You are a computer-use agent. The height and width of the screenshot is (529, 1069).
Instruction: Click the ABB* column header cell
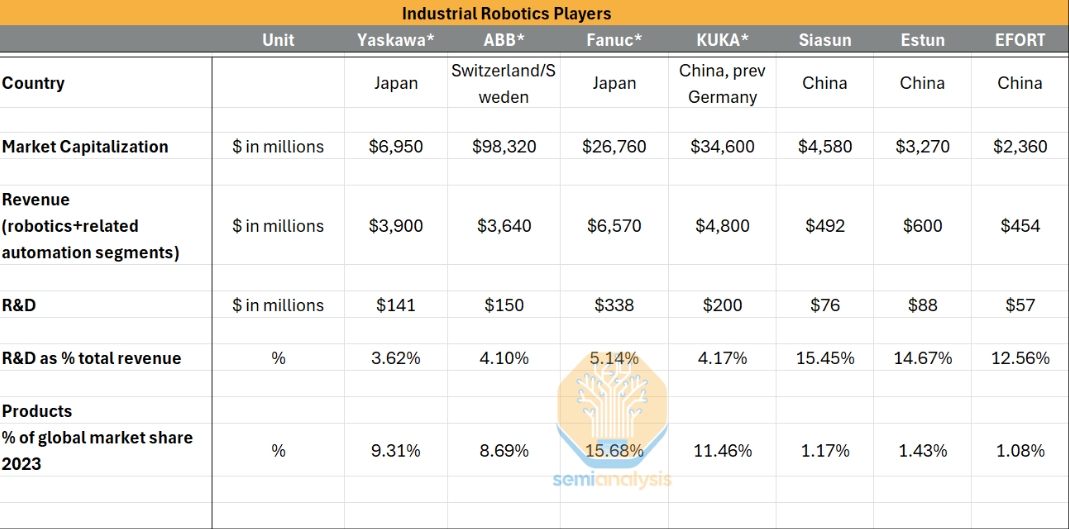504,40
